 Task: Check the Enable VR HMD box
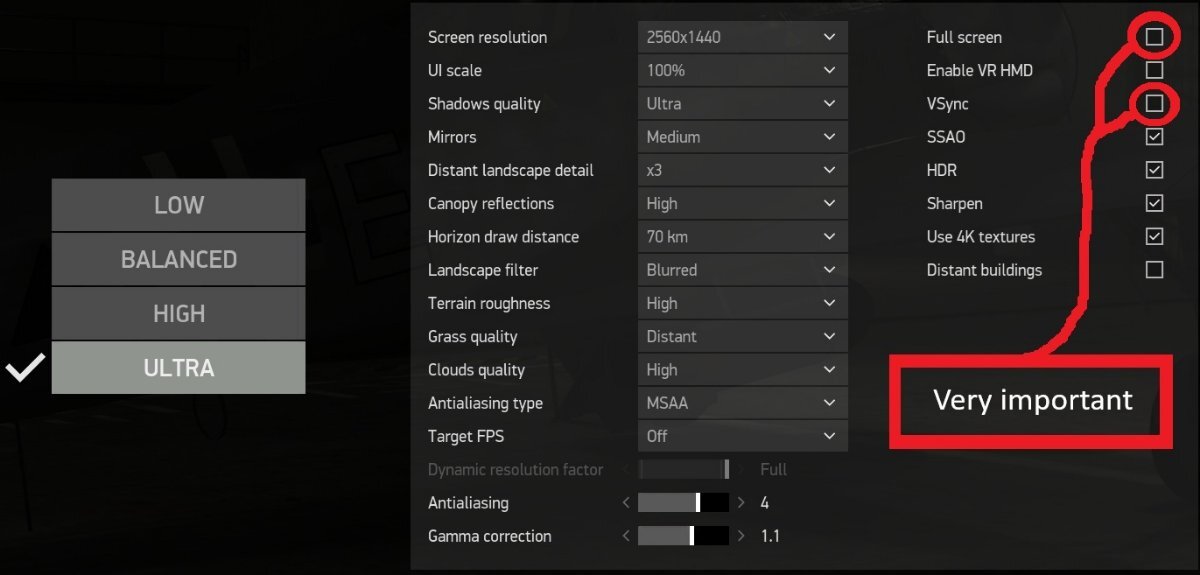pyautogui.click(x=1154, y=70)
